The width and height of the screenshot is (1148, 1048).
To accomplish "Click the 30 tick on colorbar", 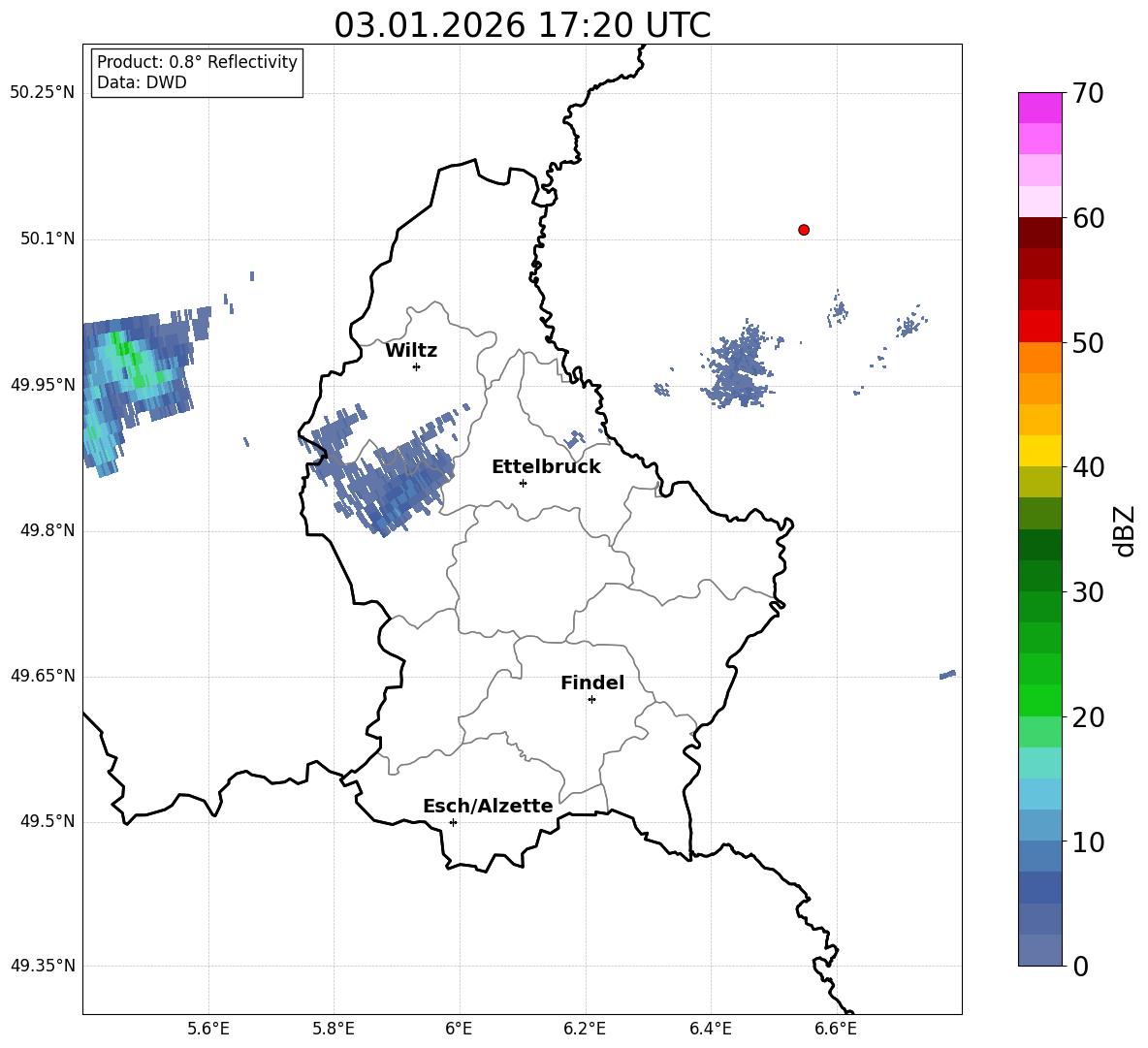I will click(1087, 592).
